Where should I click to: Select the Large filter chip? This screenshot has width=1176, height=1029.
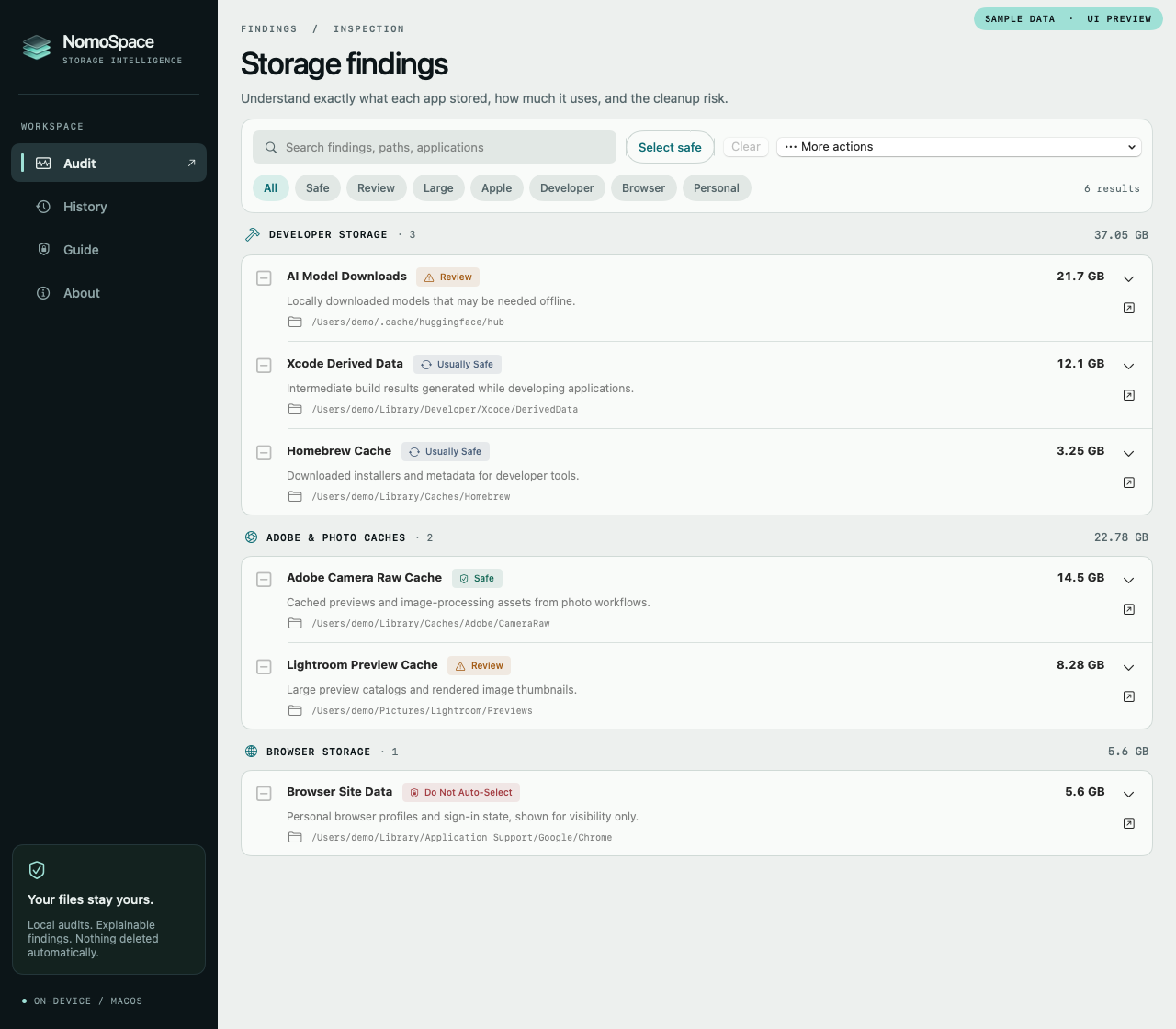click(438, 188)
